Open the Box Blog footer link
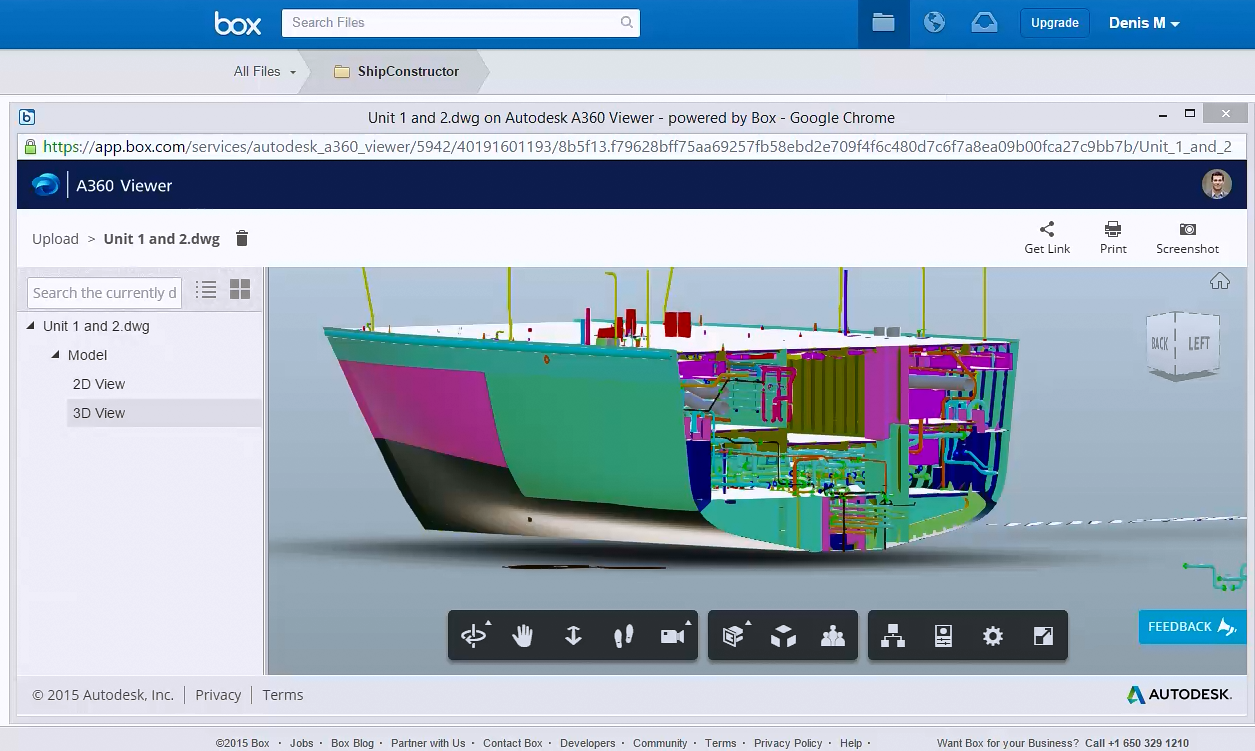This screenshot has height=751, width=1255. 352,743
